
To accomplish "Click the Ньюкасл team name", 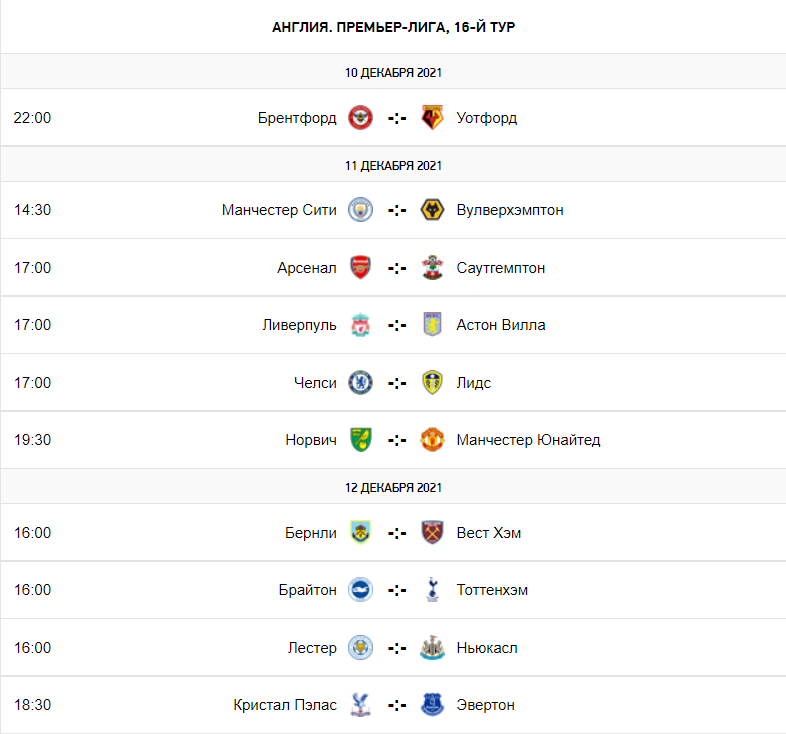I will coord(487,648).
